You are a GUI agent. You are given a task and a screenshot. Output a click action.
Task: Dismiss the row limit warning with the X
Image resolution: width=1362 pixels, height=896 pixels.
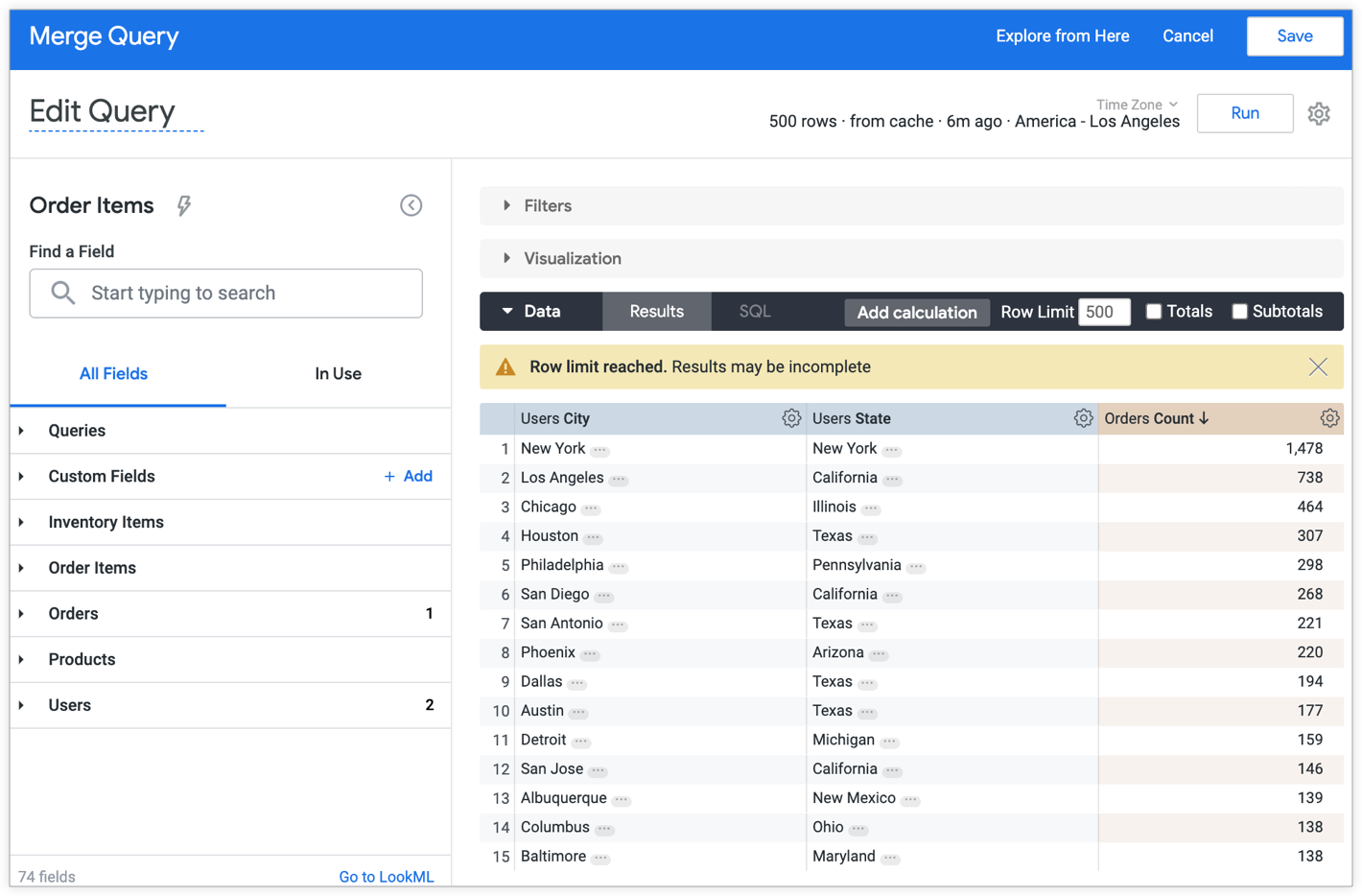(1317, 366)
